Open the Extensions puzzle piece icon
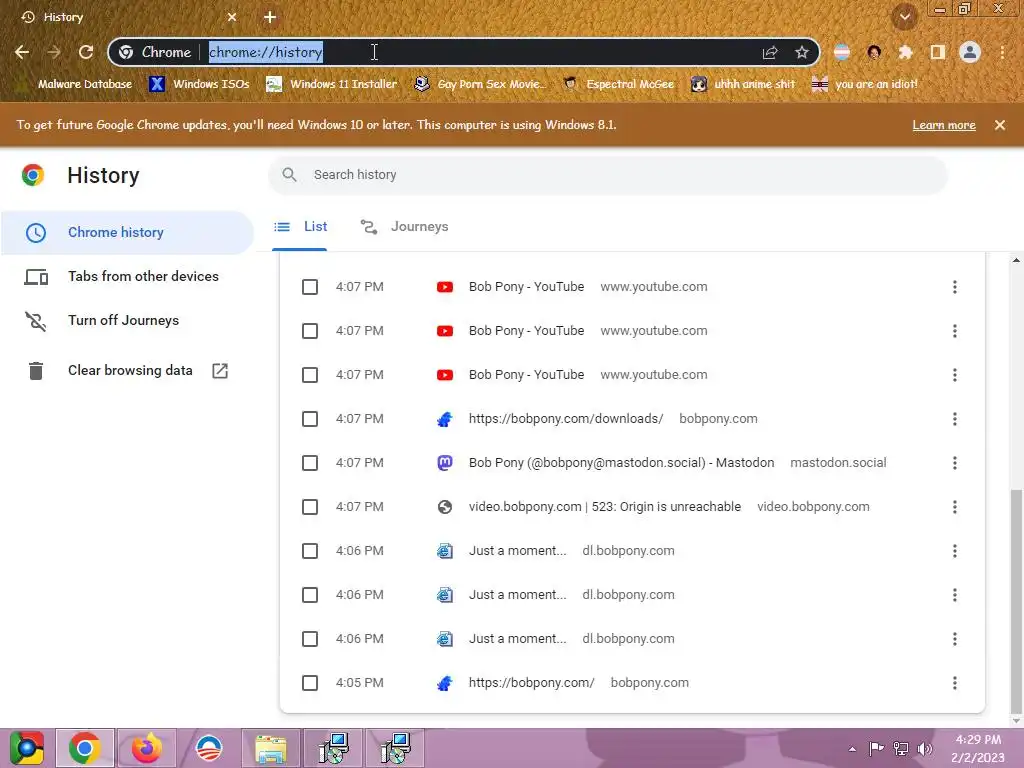The height and width of the screenshot is (768, 1024). [905, 52]
